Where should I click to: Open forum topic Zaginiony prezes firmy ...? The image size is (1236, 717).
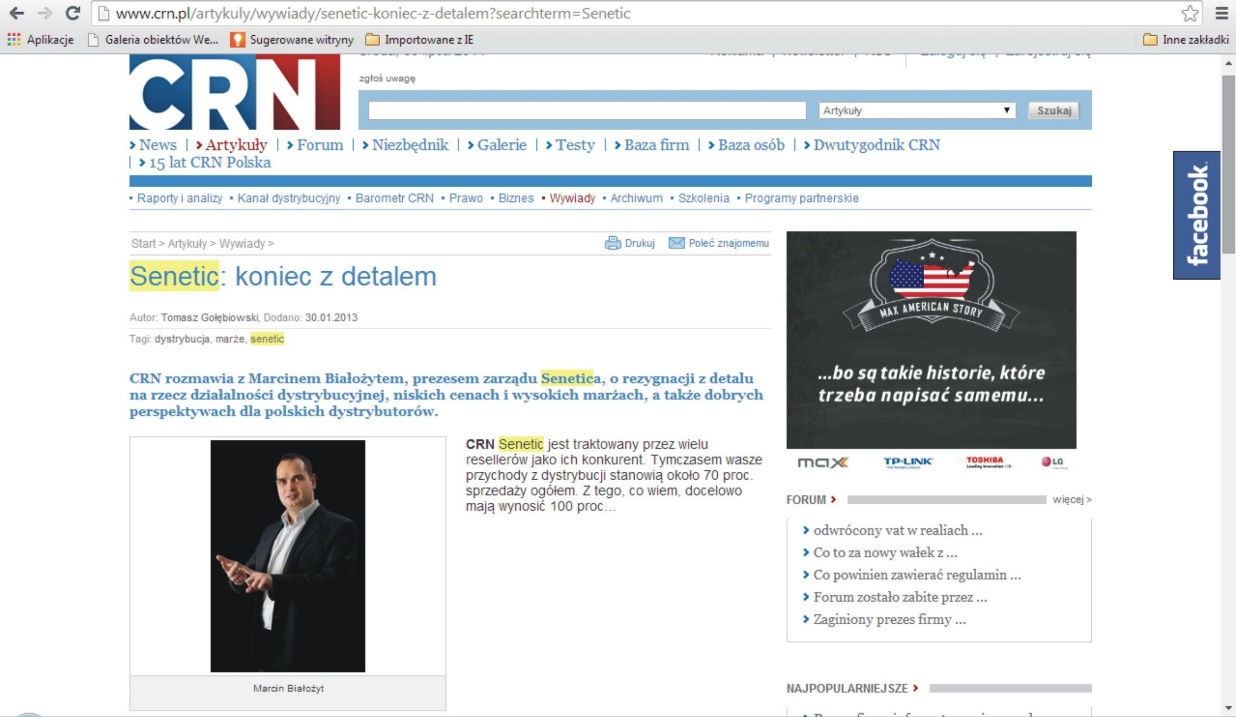(x=890, y=619)
